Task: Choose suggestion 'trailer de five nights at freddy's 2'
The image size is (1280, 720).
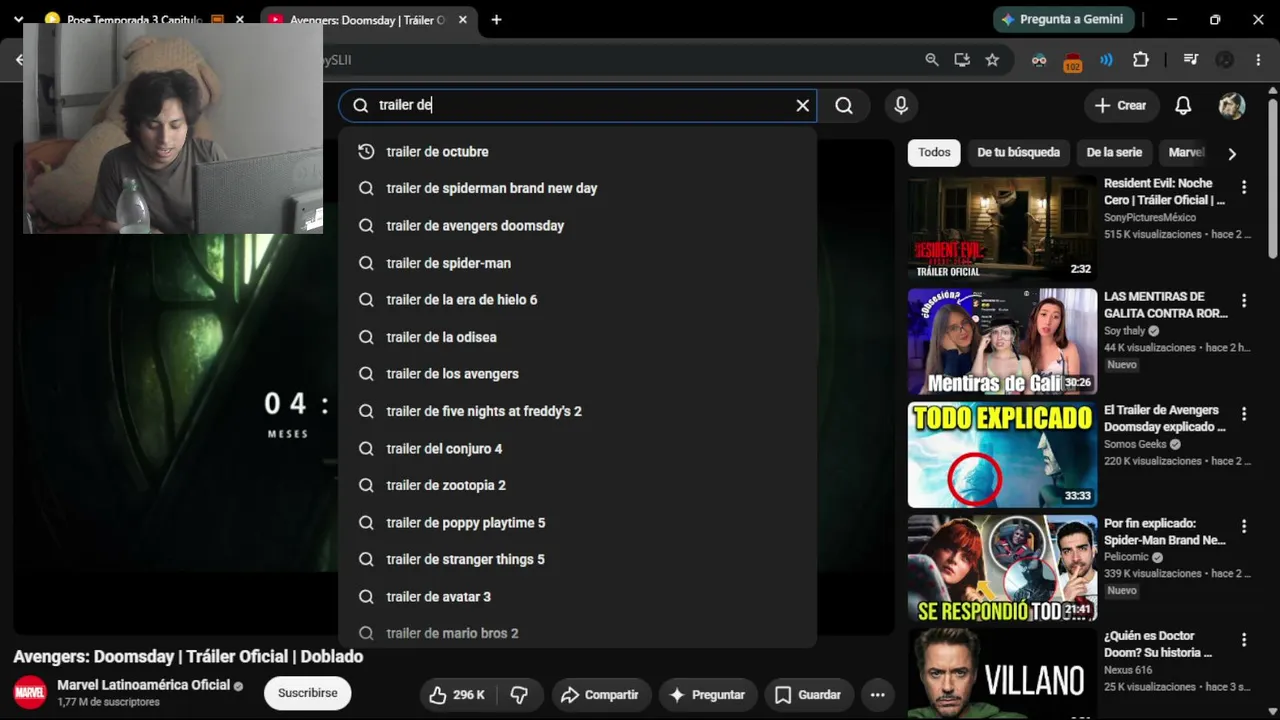Action: pos(578,411)
